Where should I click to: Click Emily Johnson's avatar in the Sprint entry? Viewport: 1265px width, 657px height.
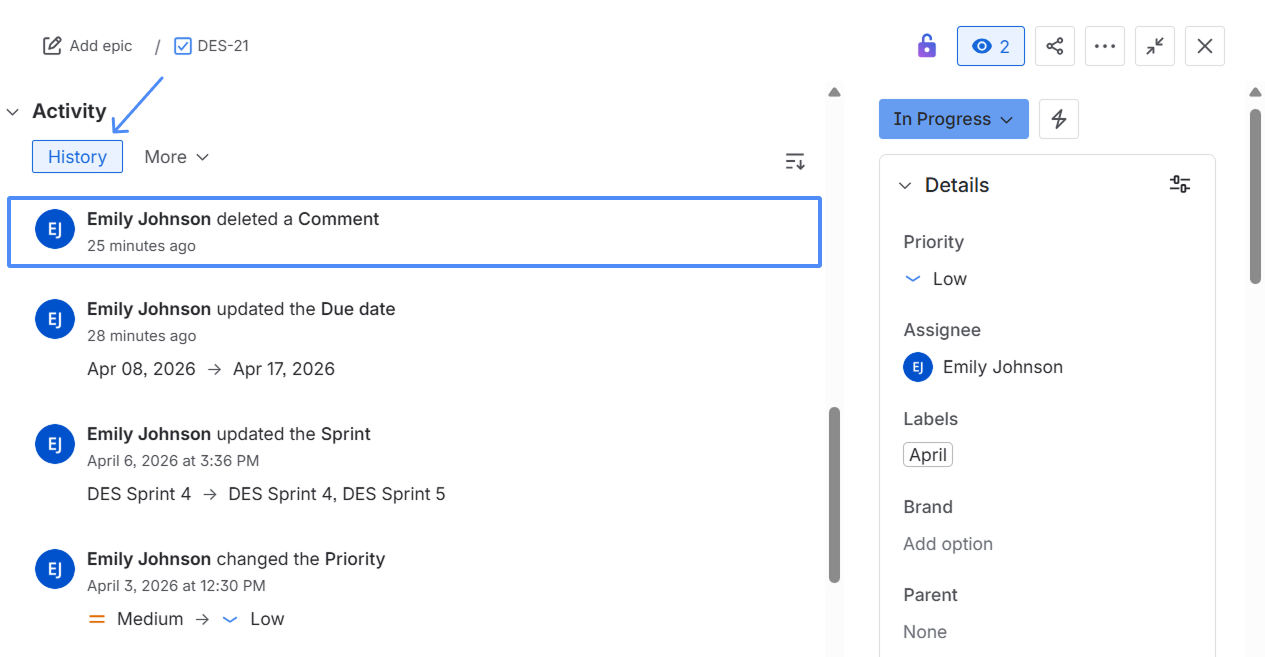[55, 444]
